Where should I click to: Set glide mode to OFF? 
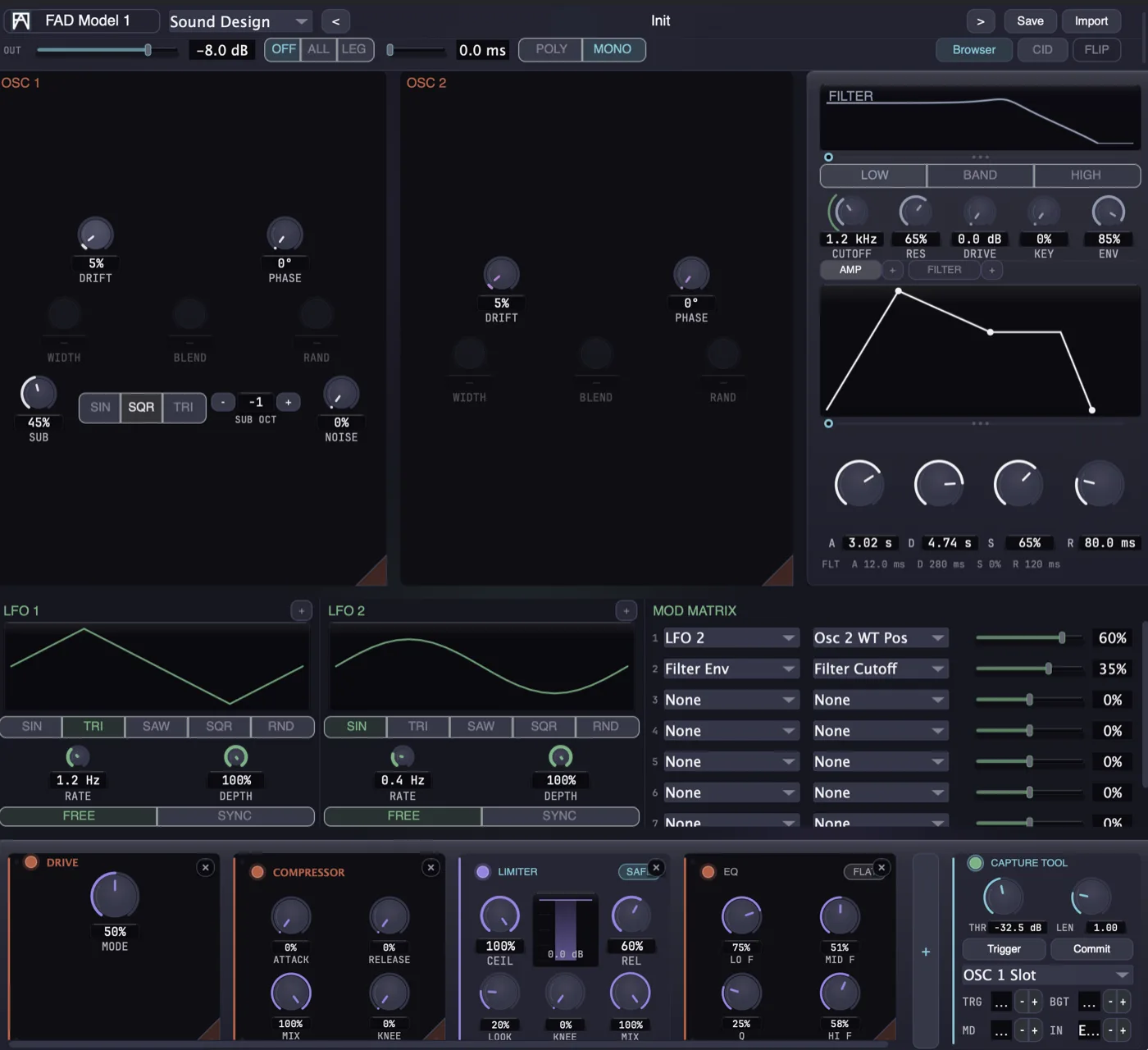tap(283, 49)
